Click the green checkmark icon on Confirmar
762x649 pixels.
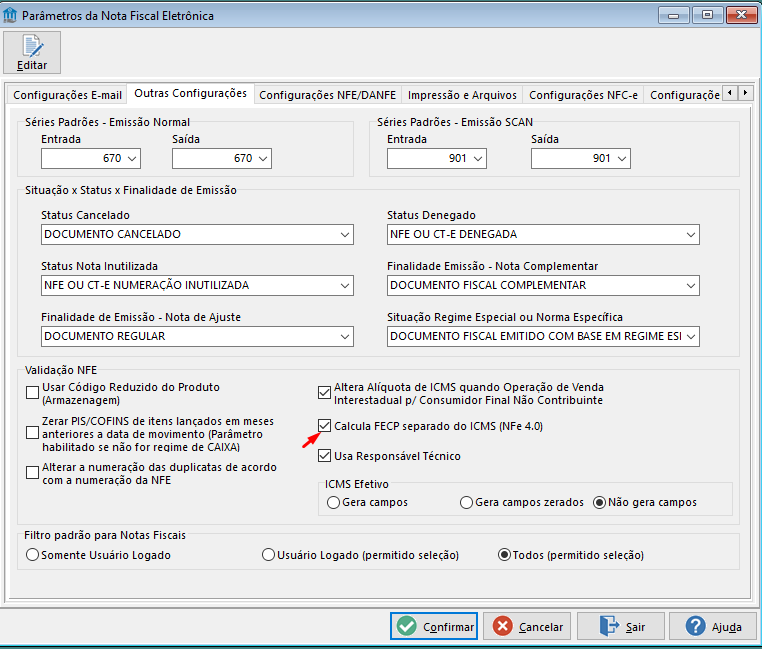pyautogui.click(x=406, y=626)
